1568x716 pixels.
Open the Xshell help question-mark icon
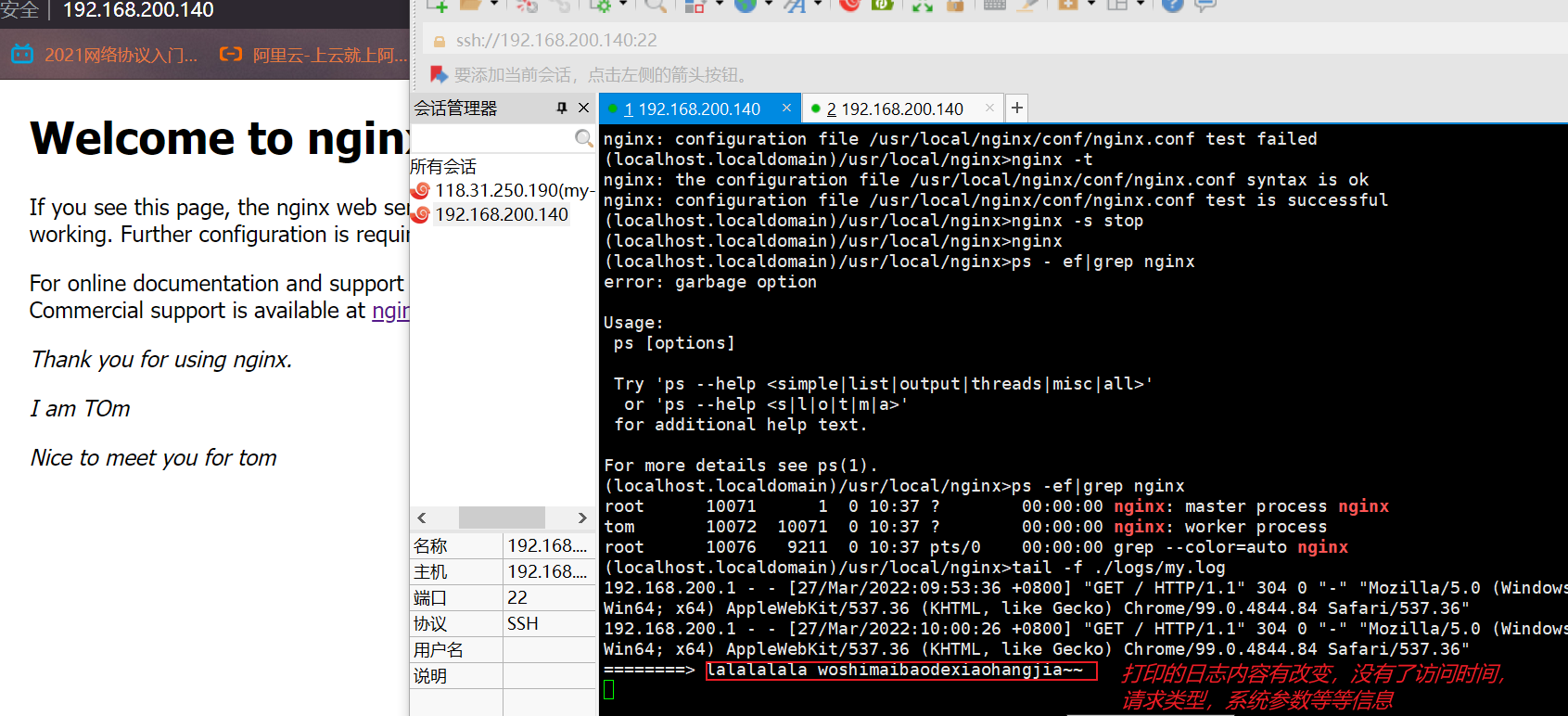[1173, 5]
